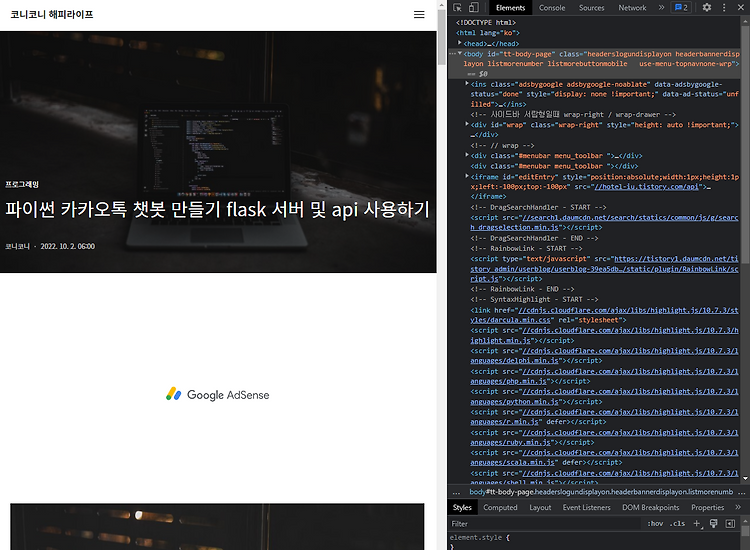
Task: Toggle the device toolbar icon
Action: (474, 8)
